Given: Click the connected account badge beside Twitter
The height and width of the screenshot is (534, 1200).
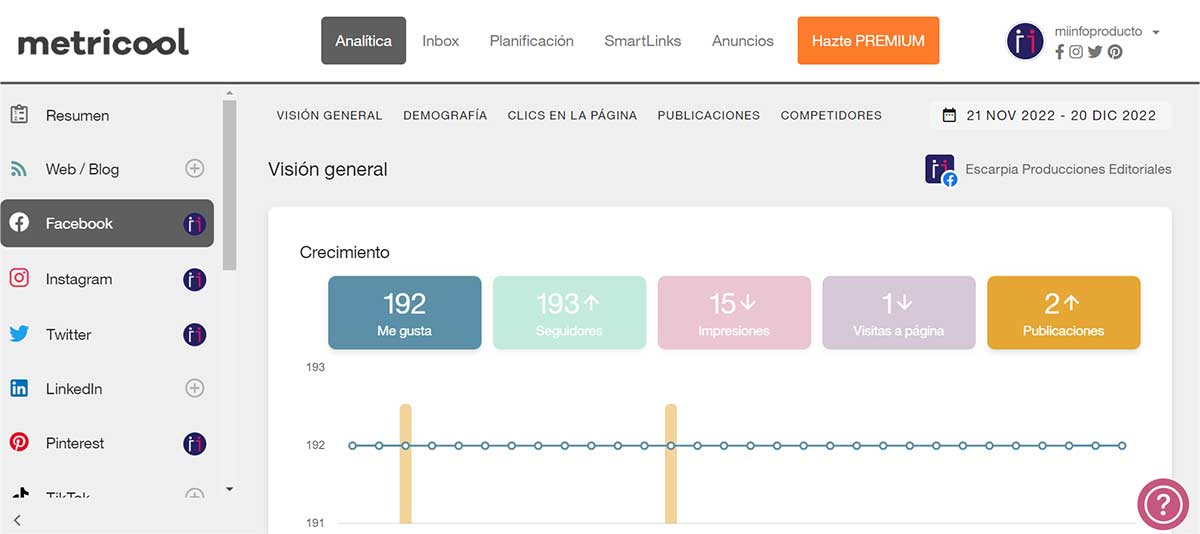Looking at the screenshot, I should point(195,334).
